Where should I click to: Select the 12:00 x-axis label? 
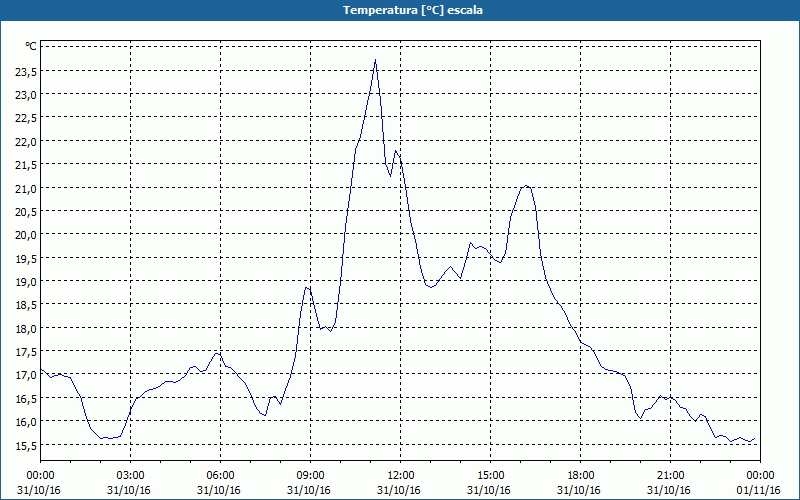tap(401, 476)
